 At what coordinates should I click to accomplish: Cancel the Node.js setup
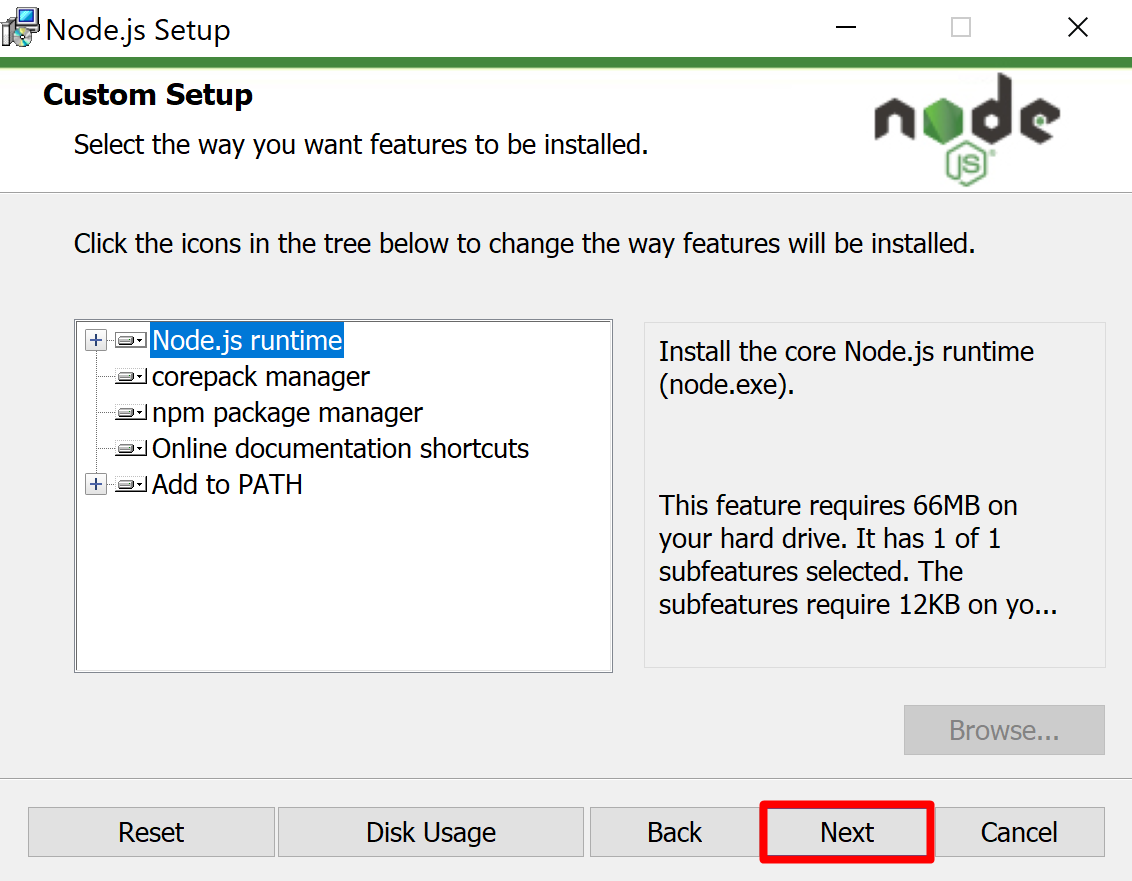[x=1021, y=832]
